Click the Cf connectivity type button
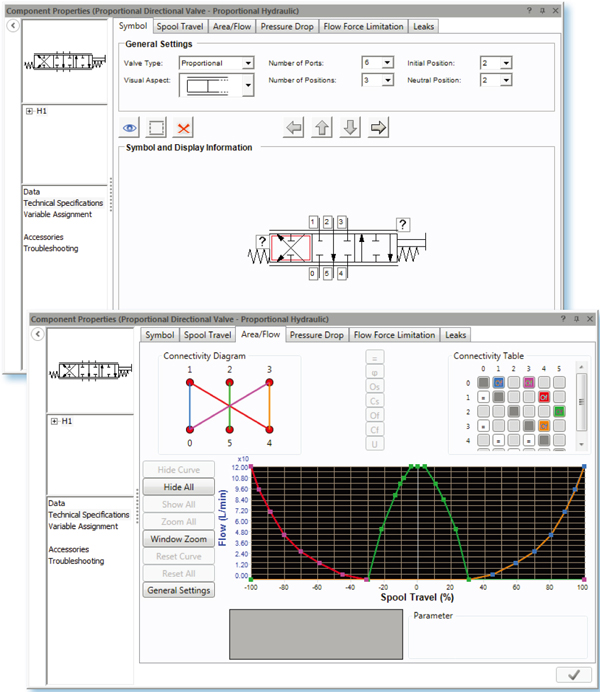The width and height of the screenshot is (600, 692). (375, 429)
